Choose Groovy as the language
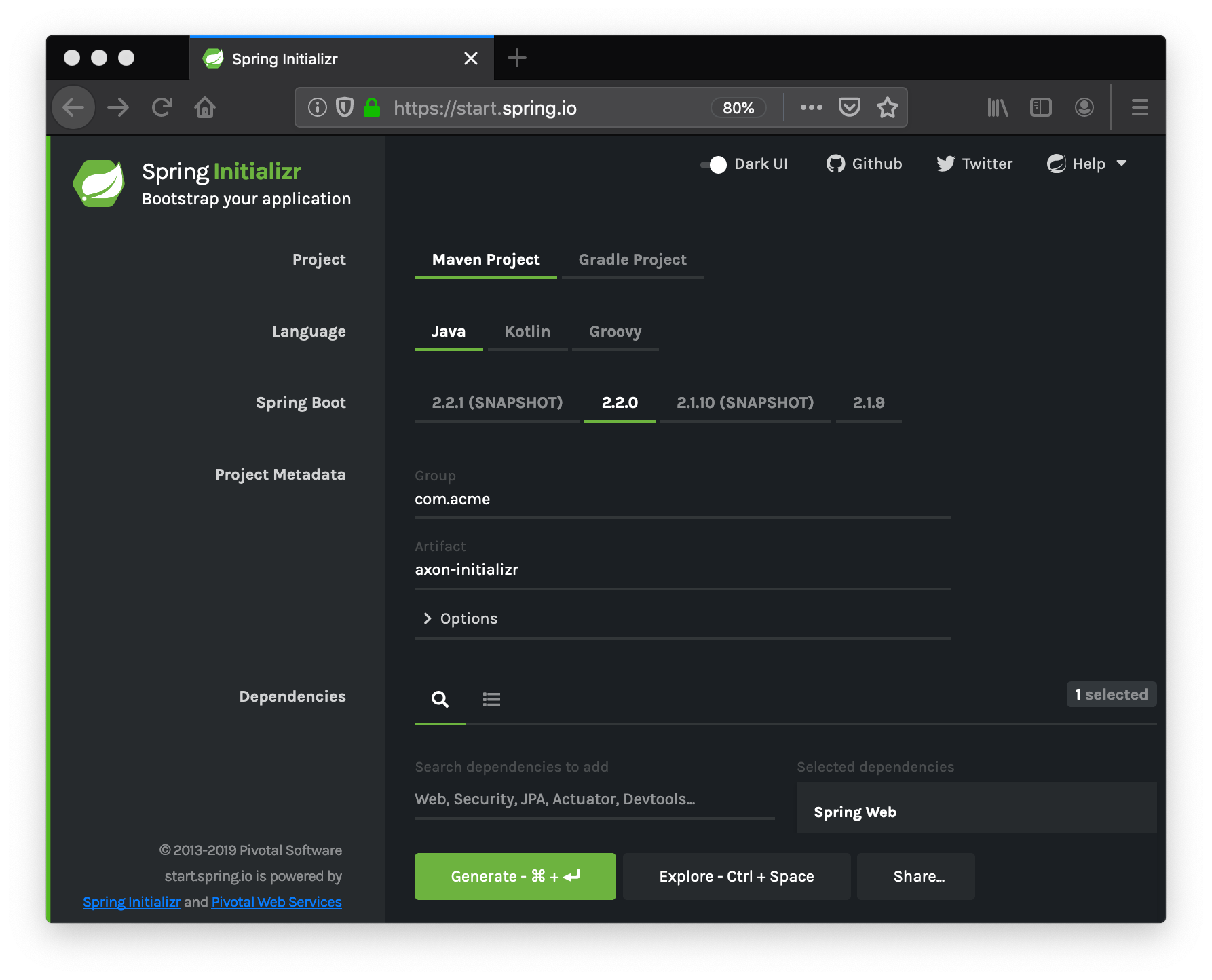Screen dimensions: 1212x980 [x=616, y=332]
